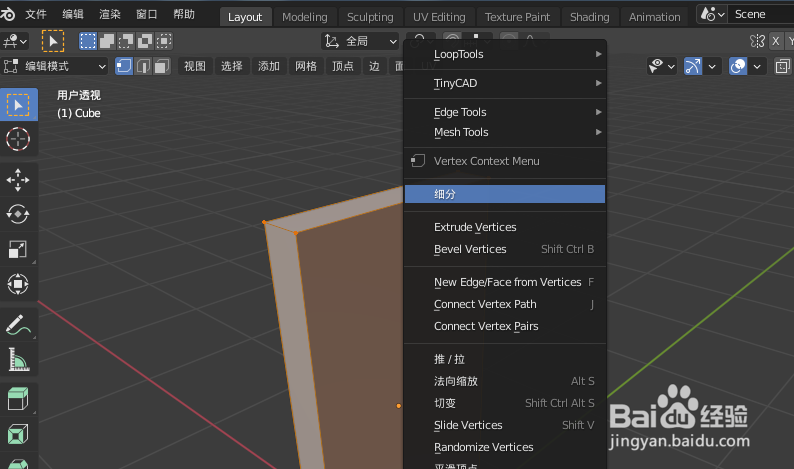Expand the Edge Tools submenu

click(x=504, y=112)
